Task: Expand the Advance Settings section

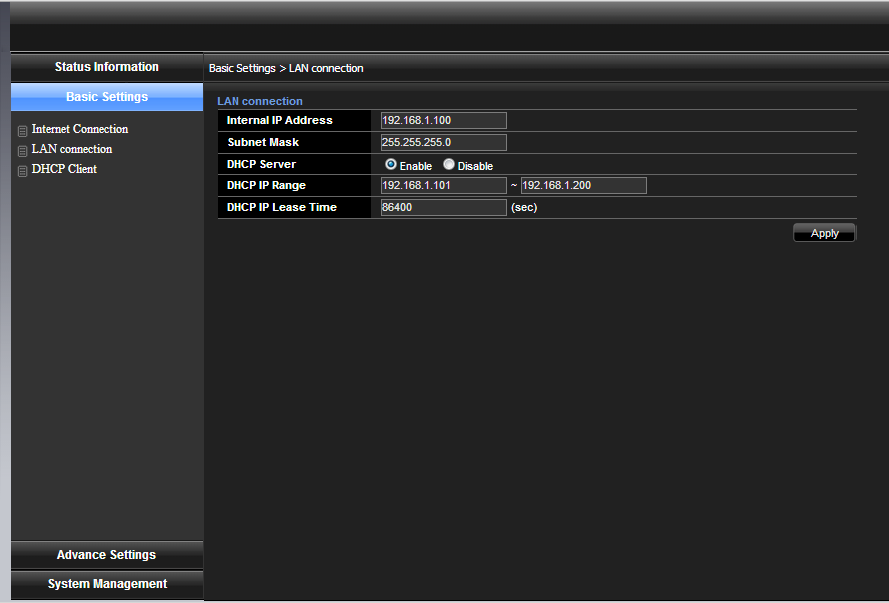Action: pyautogui.click(x=107, y=555)
